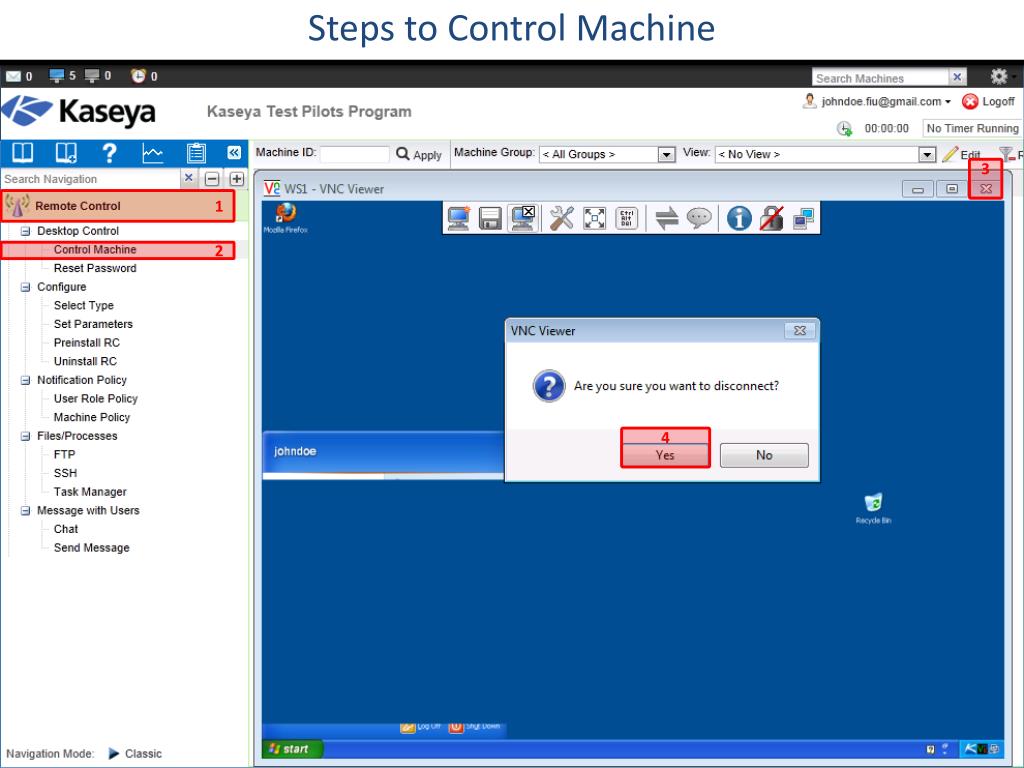Open the alarm clock indicator
This screenshot has height=768, width=1024.
click(x=138, y=76)
